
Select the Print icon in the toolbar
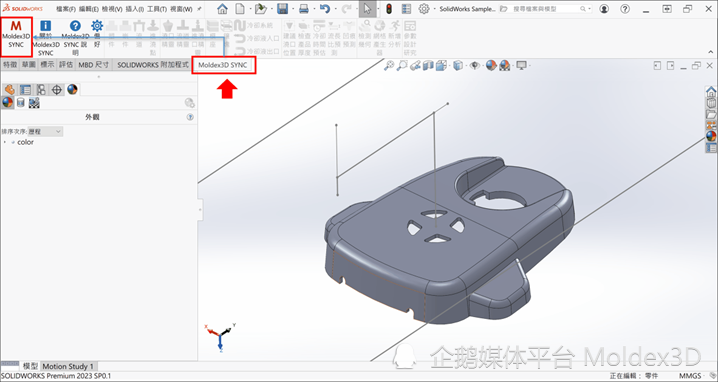tap(304, 9)
